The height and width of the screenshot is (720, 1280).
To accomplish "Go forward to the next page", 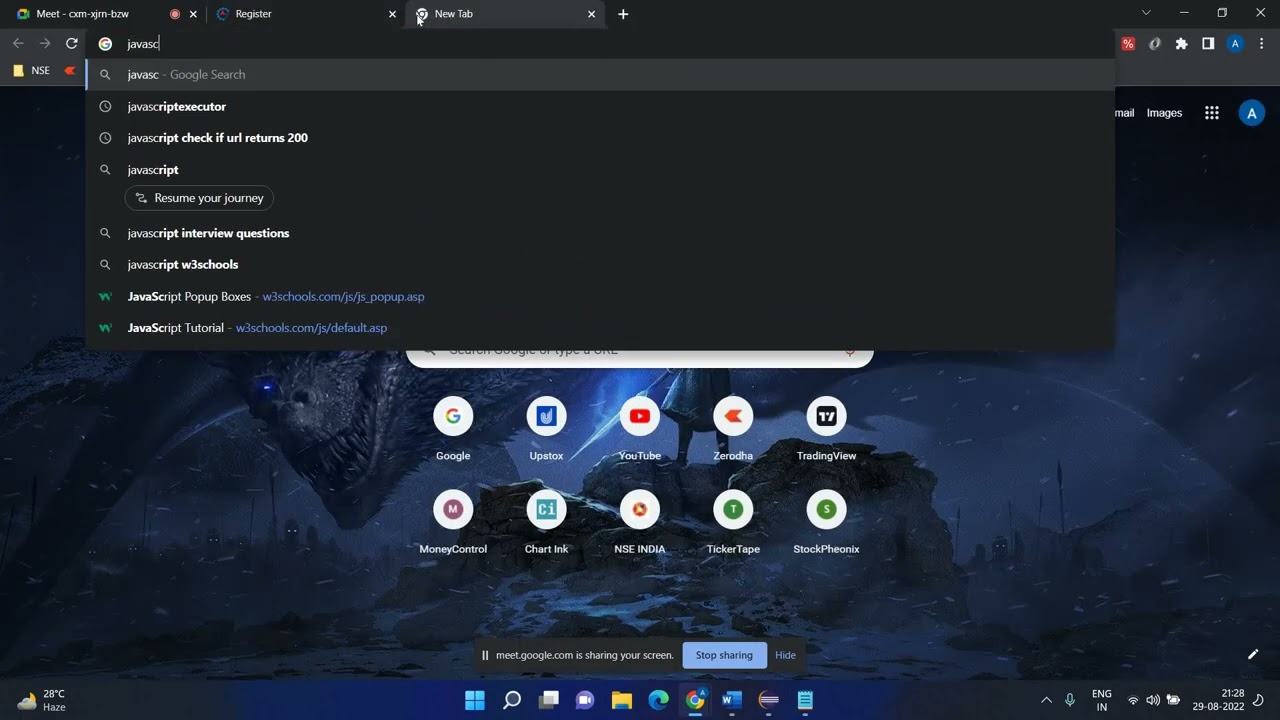I will (x=45, y=43).
